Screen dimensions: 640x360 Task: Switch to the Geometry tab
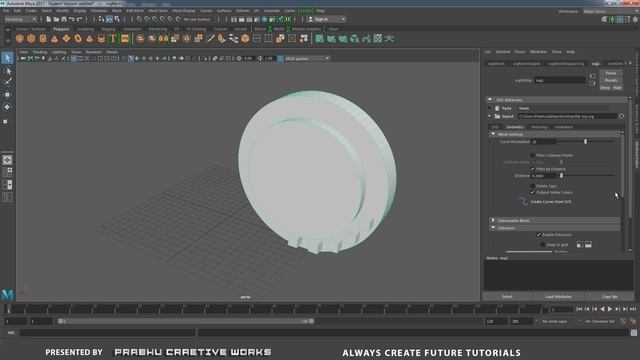[x=515, y=127]
